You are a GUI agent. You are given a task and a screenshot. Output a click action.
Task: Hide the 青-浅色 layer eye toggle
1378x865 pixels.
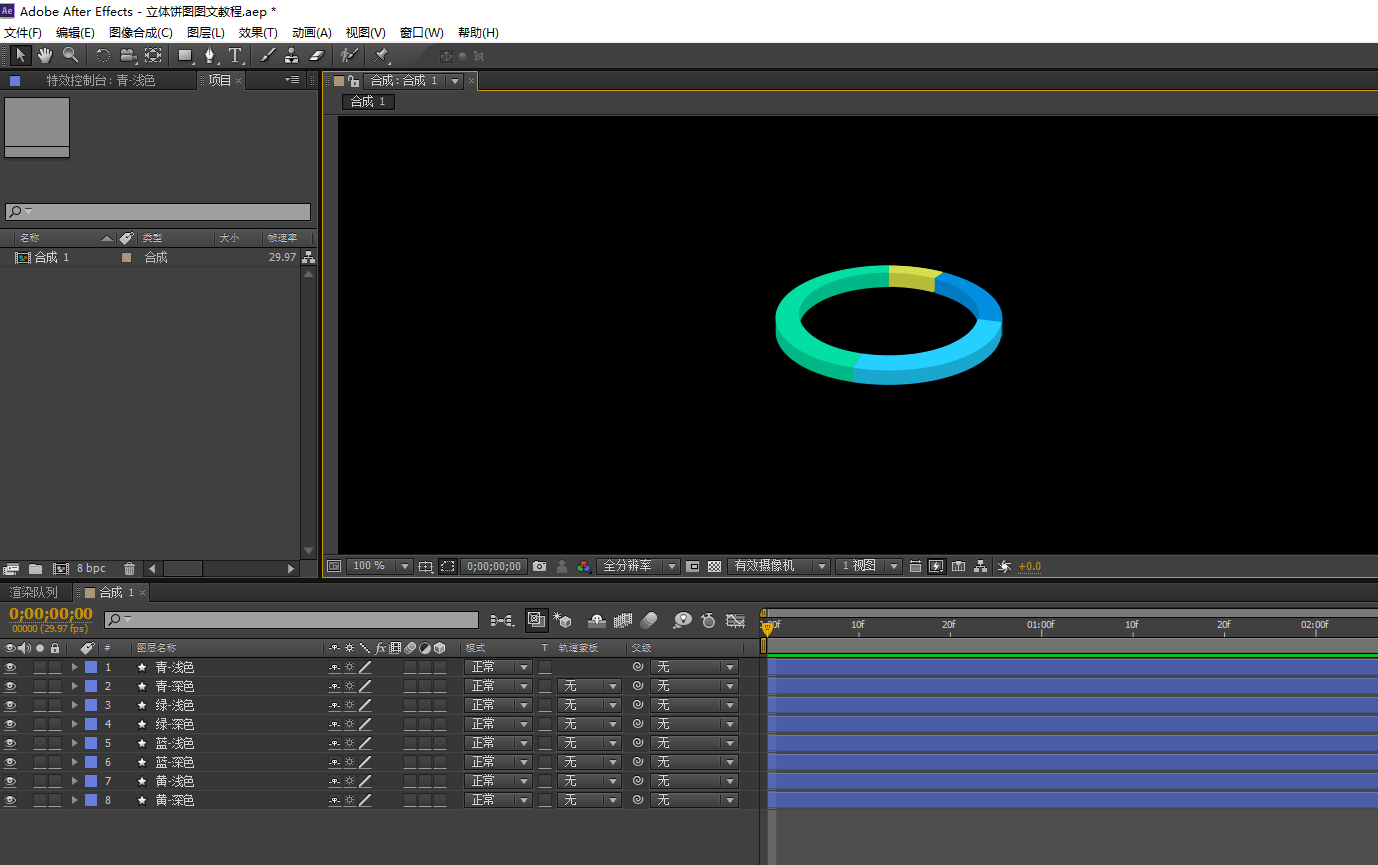pyautogui.click(x=11, y=667)
